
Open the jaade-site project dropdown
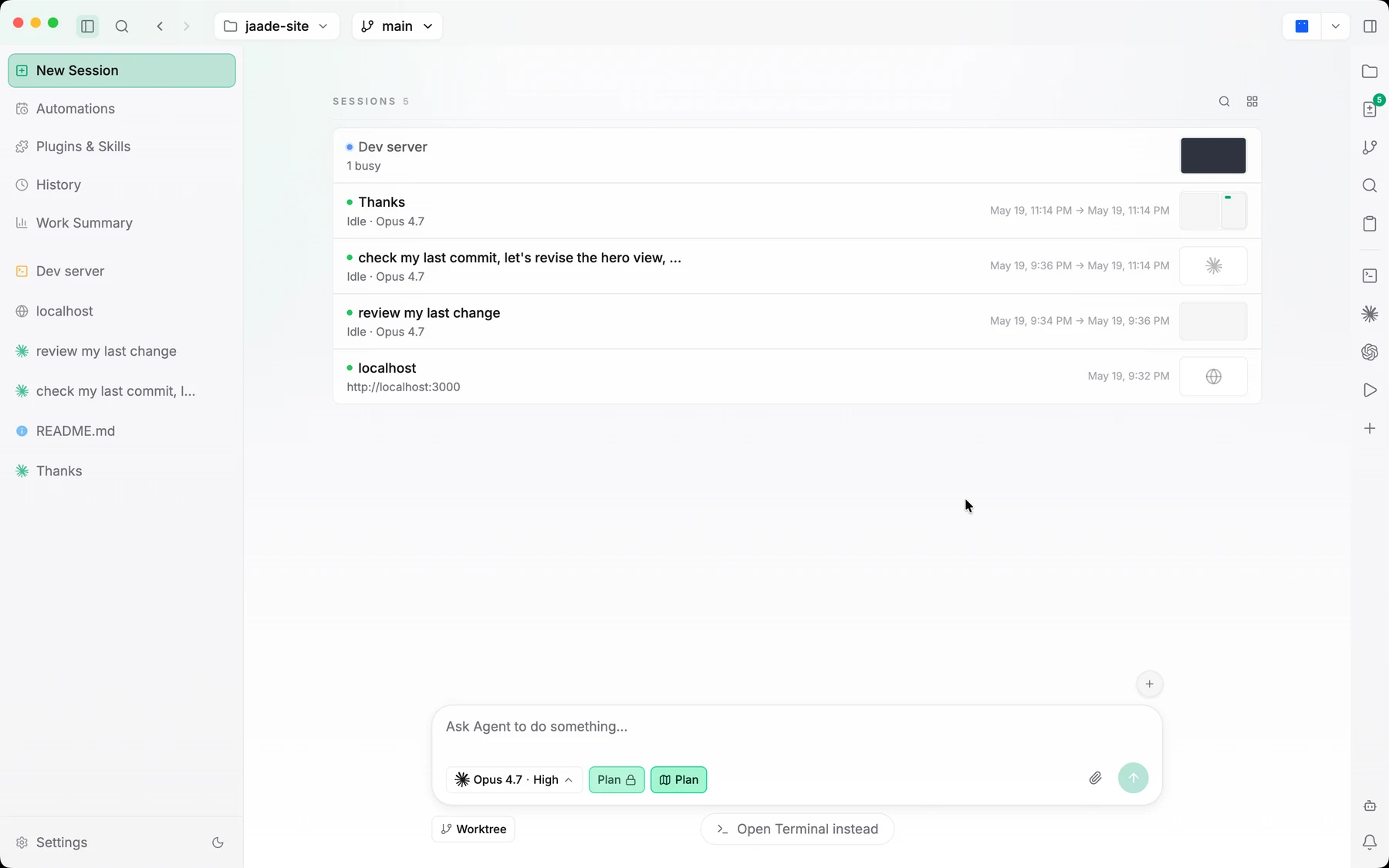point(276,26)
